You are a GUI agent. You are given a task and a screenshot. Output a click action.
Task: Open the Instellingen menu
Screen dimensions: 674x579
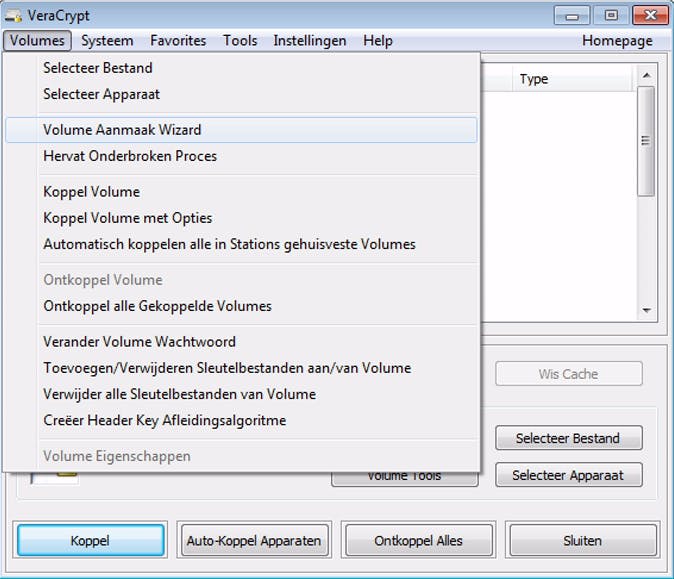pos(309,40)
